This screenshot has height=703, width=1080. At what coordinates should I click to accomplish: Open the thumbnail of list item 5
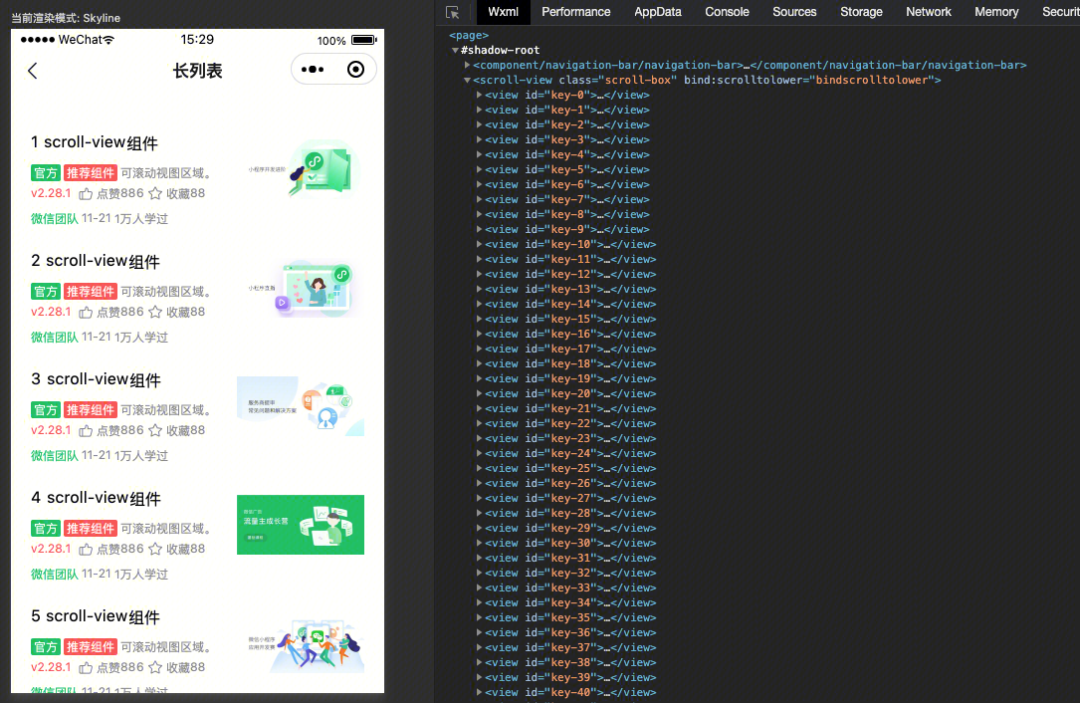tap(300, 643)
